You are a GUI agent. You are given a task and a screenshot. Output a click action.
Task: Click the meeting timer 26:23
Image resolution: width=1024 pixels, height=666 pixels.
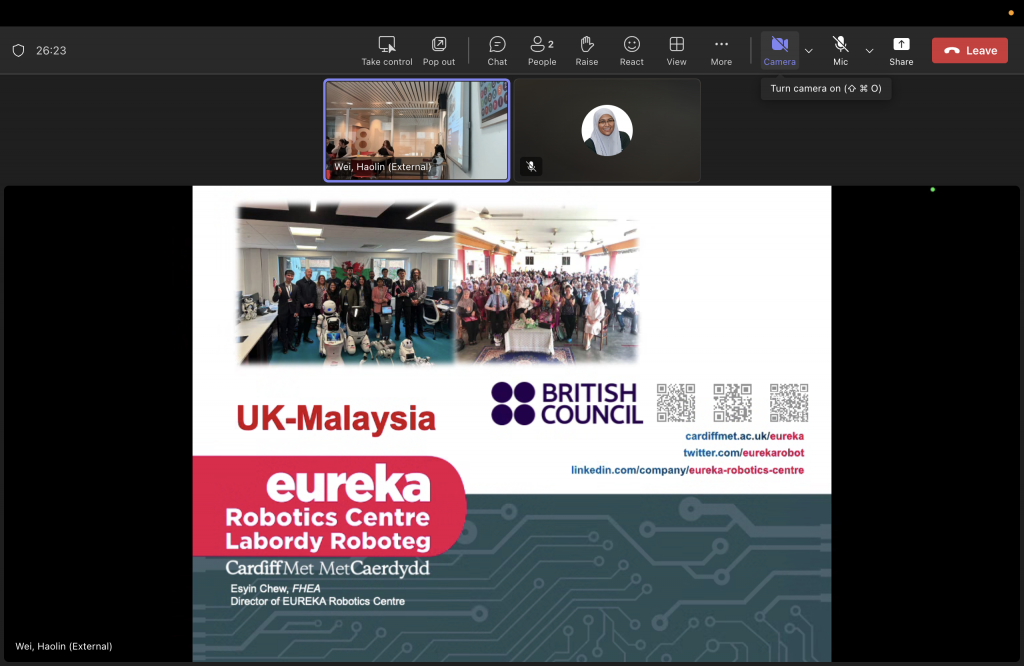(51, 50)
